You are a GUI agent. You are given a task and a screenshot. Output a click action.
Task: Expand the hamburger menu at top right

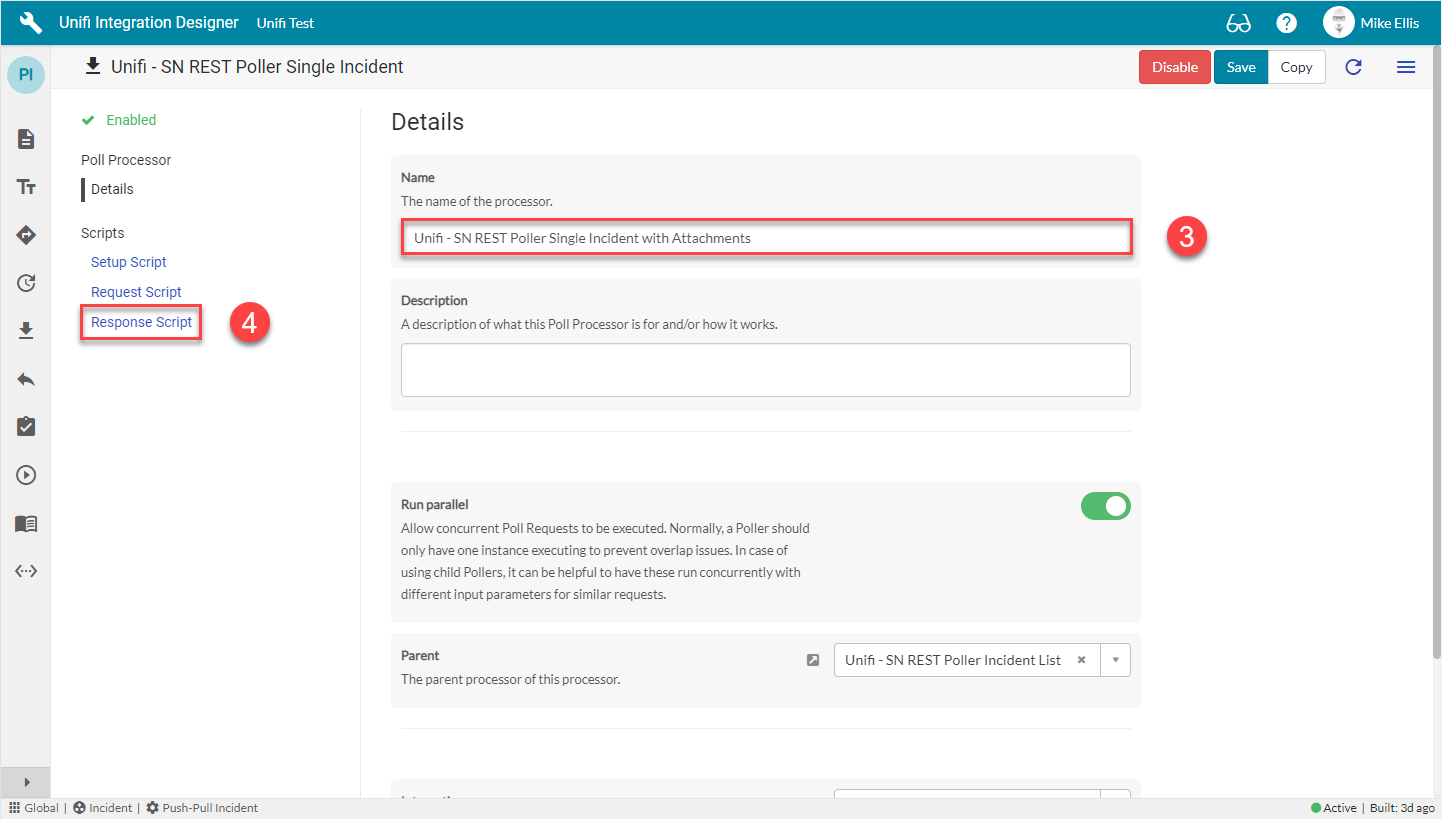click(x=1406, y=67)
